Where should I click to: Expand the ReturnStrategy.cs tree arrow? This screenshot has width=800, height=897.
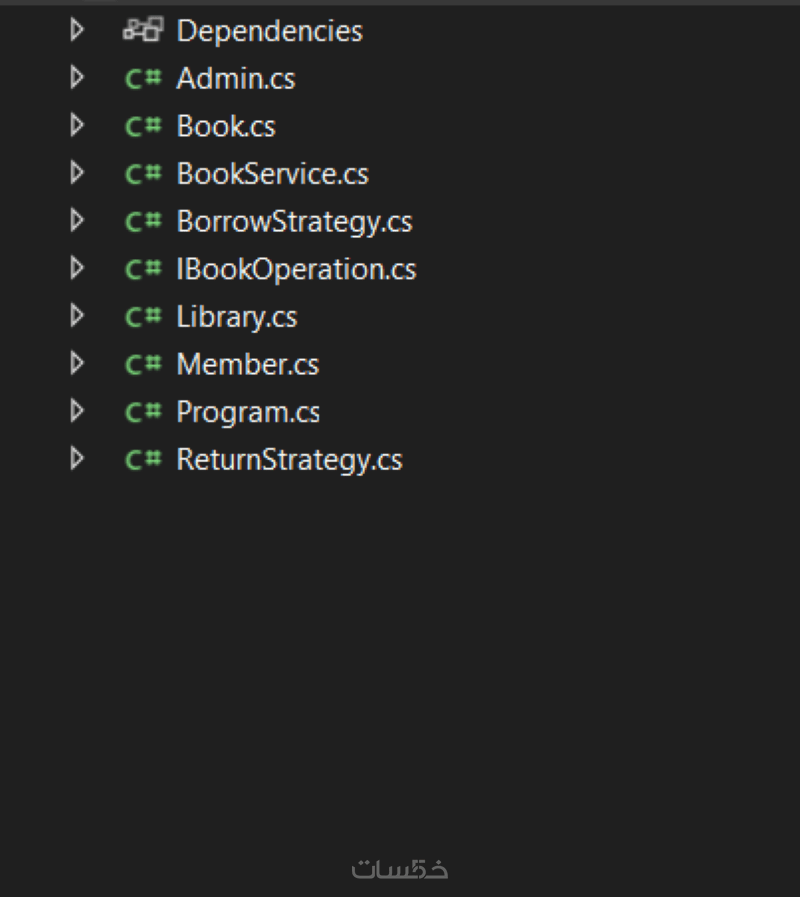pos(77,460)
